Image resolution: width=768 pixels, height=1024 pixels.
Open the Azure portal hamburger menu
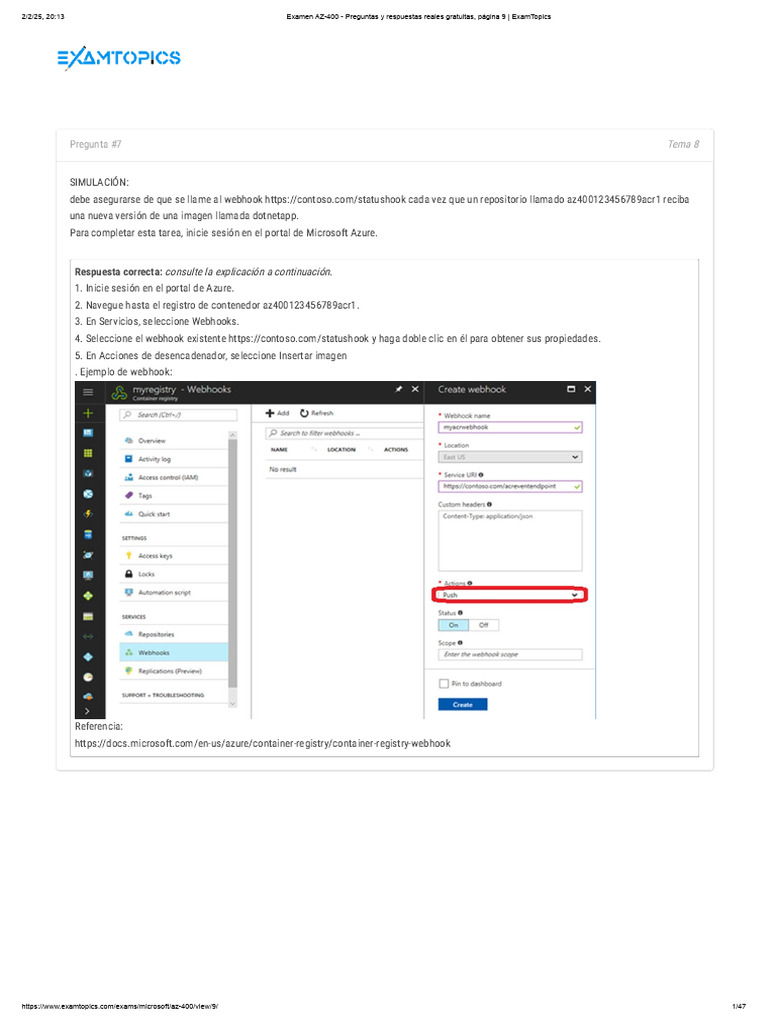pyautogui.click(x=88, y=392)
